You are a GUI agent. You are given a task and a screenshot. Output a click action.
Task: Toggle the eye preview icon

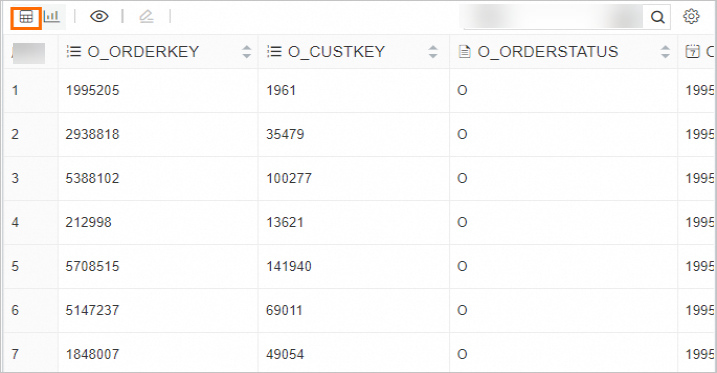click(99, 16)
